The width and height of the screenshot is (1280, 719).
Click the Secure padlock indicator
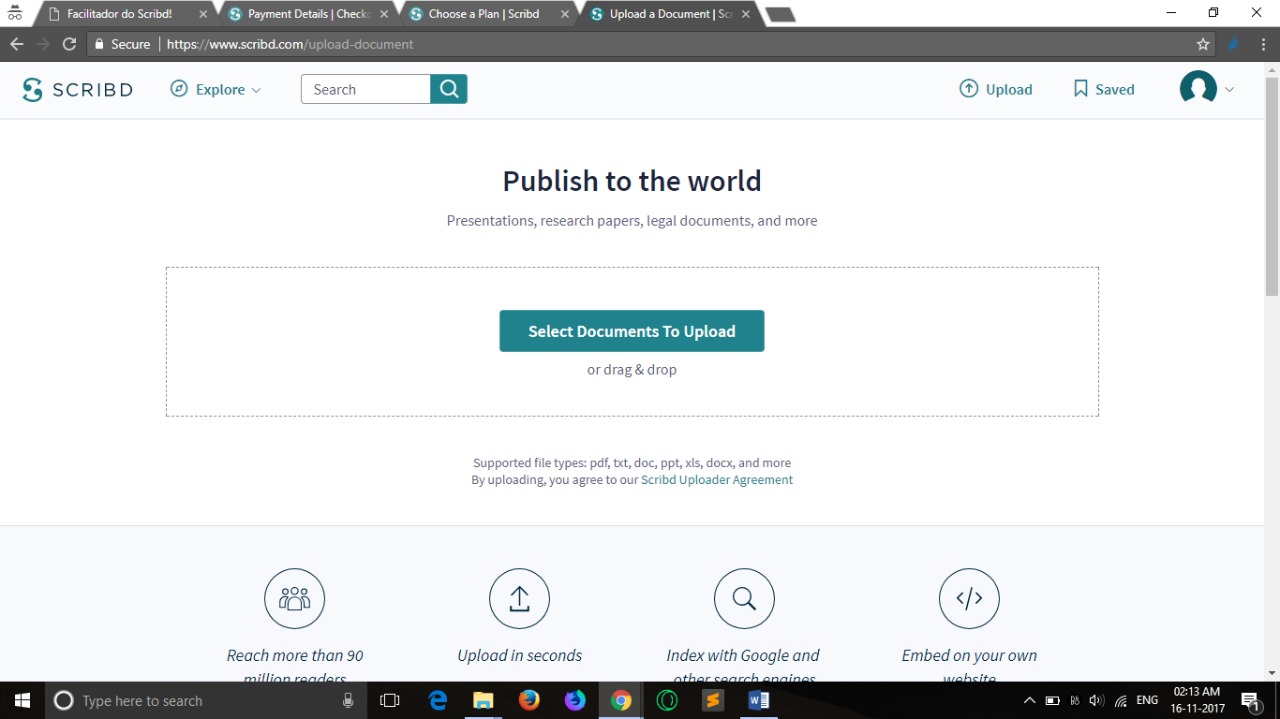coord(121,44)
